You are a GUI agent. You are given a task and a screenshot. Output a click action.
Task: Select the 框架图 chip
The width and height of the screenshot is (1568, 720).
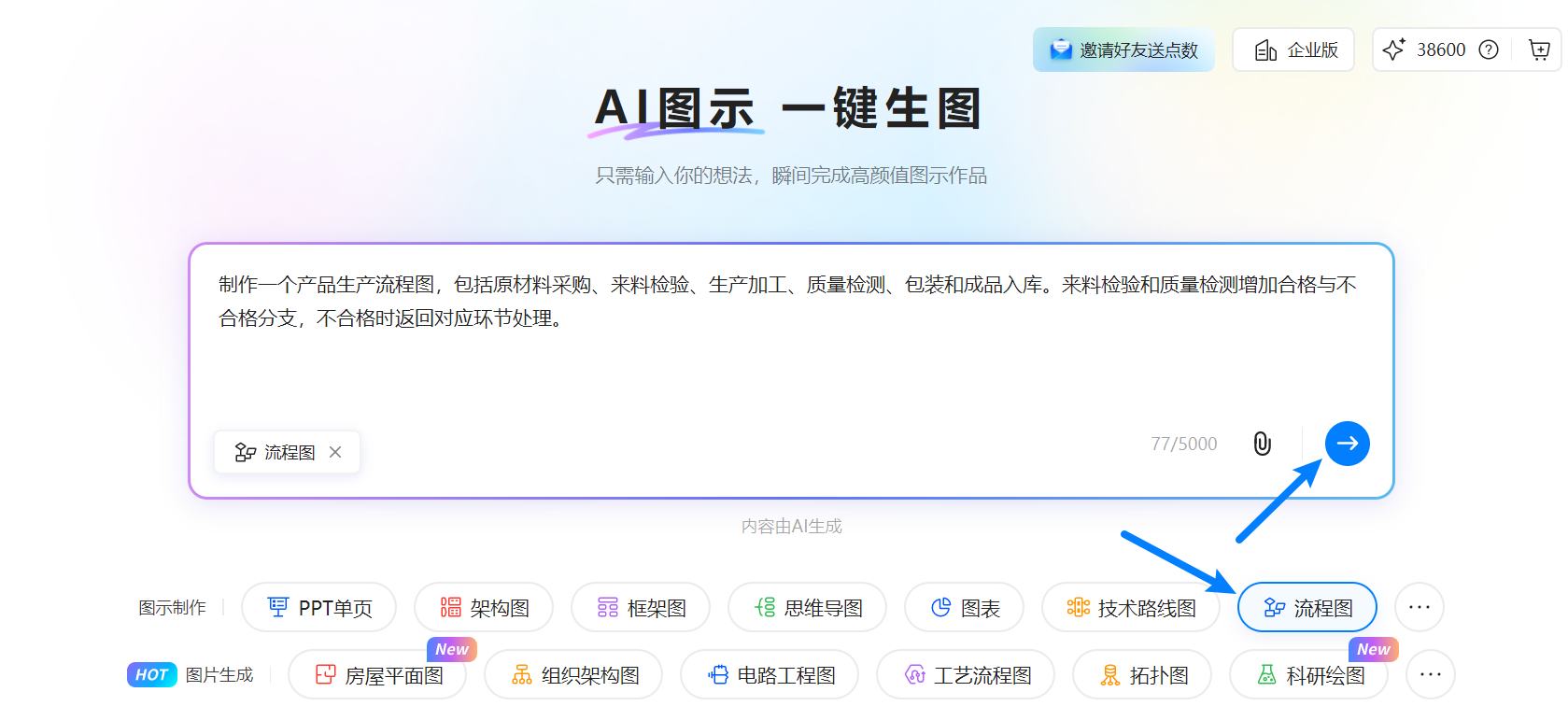point(641,608)
